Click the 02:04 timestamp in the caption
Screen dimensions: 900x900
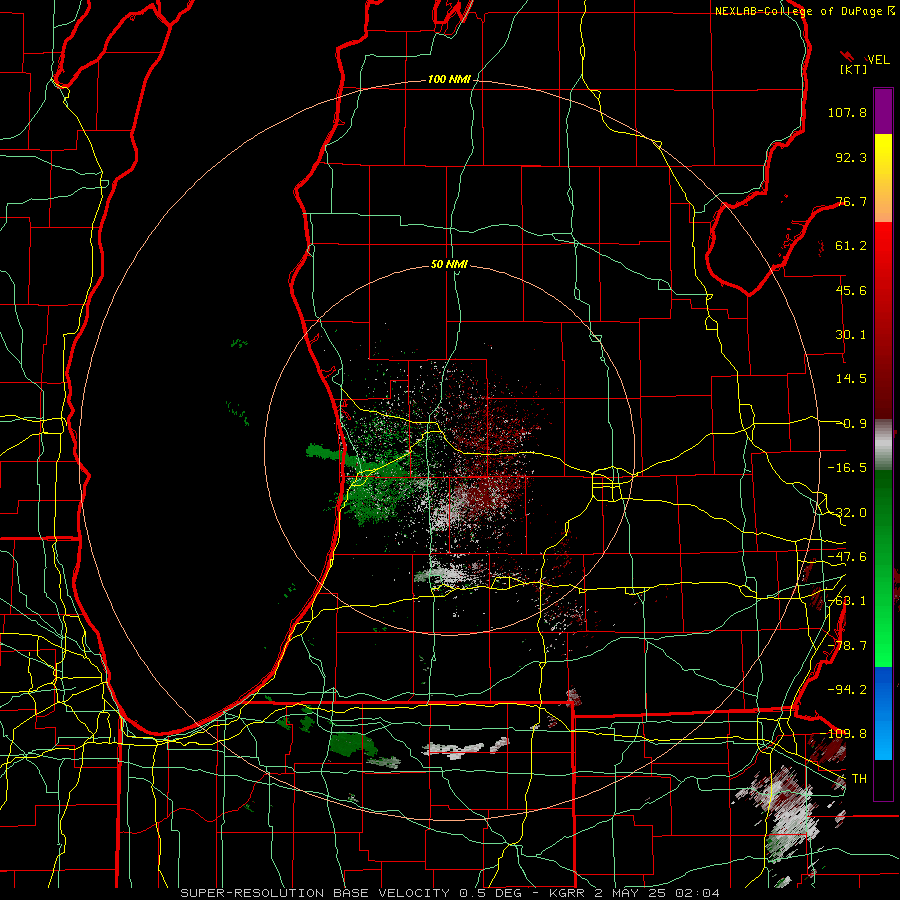[699, 893]
